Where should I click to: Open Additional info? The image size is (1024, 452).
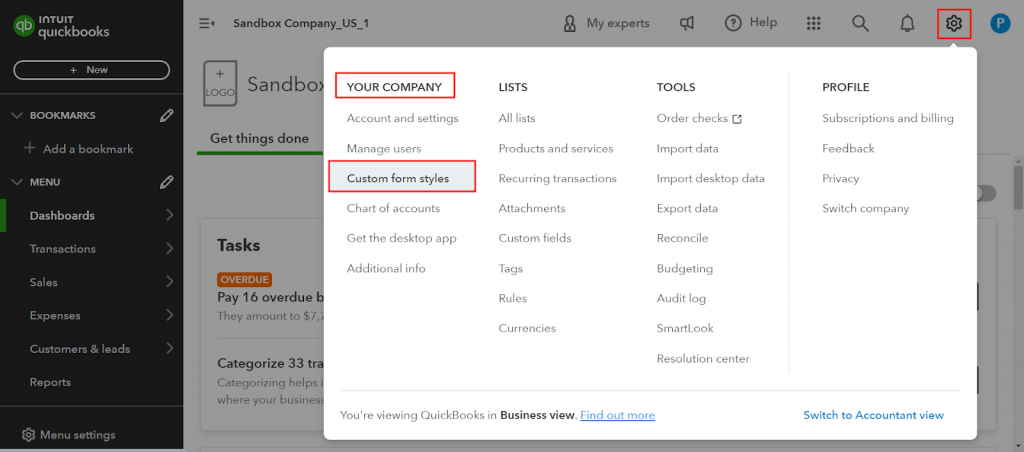tap(386, 268)
